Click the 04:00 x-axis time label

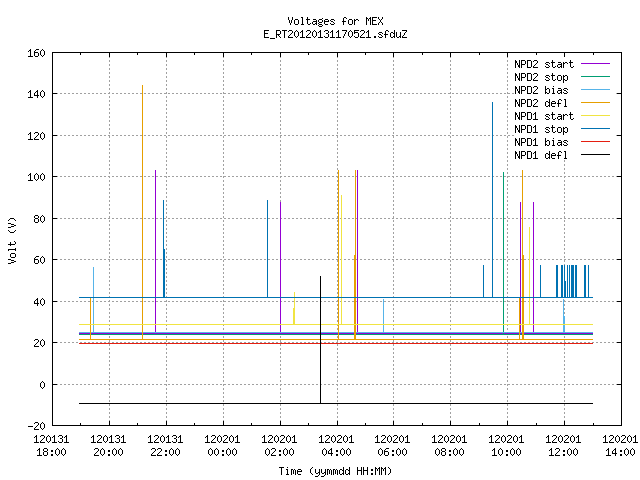(336, 452)
